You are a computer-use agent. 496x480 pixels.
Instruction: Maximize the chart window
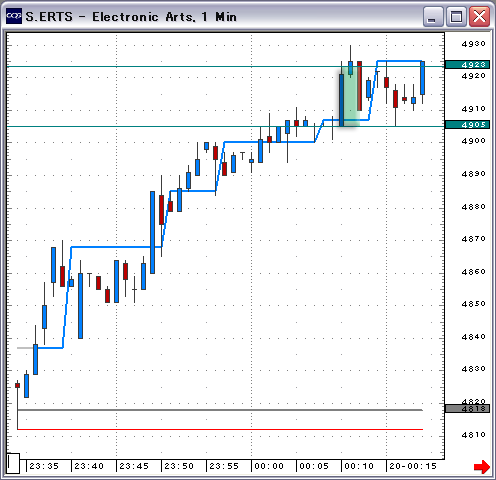pyautogui.click(x=456, y=16)
